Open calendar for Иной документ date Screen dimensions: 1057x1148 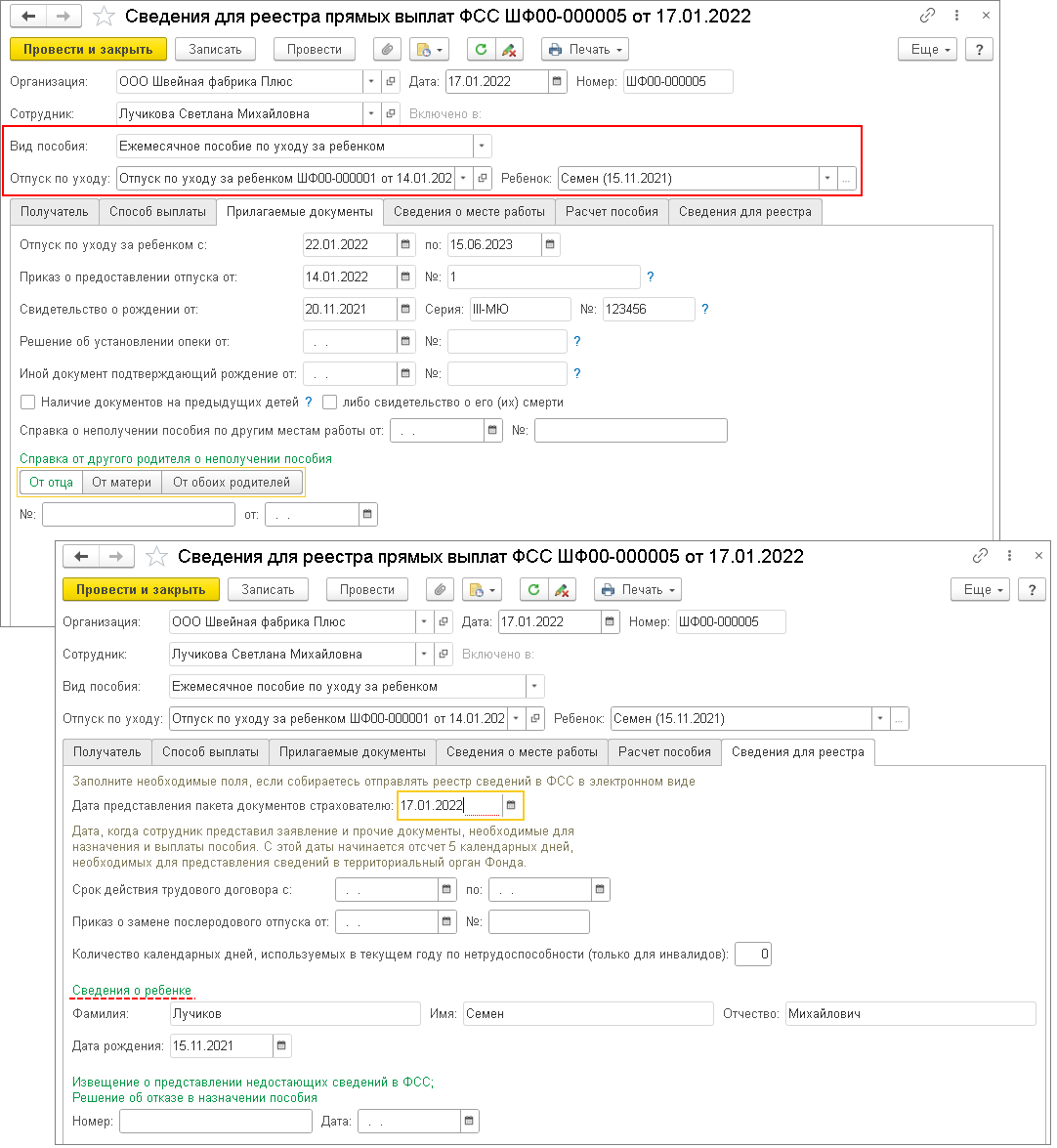405,373
